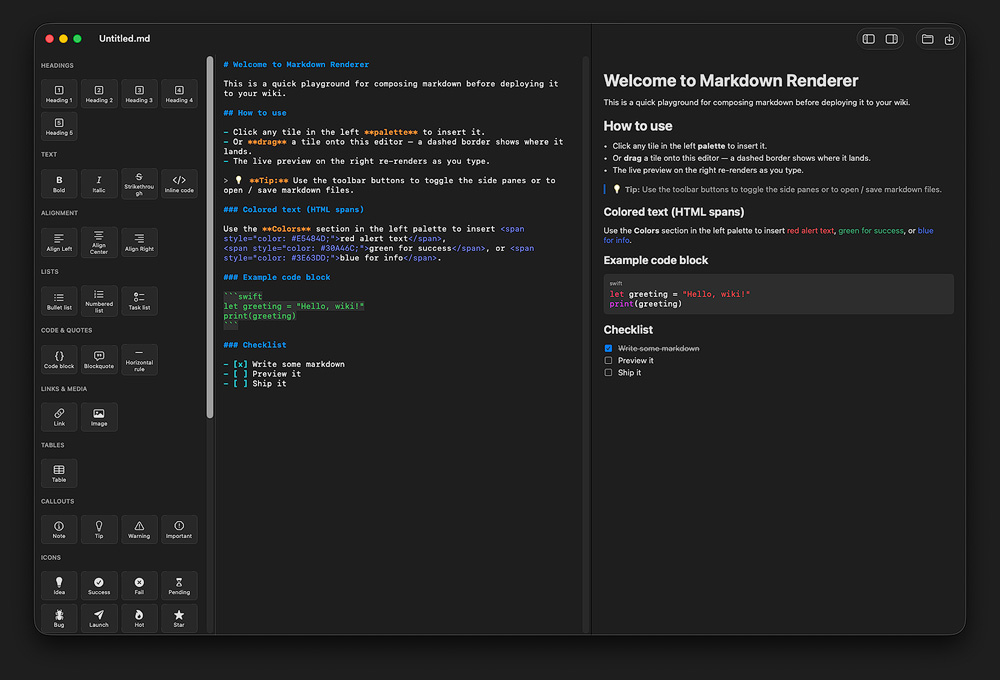Insert a Code block

tap(59, 360)
